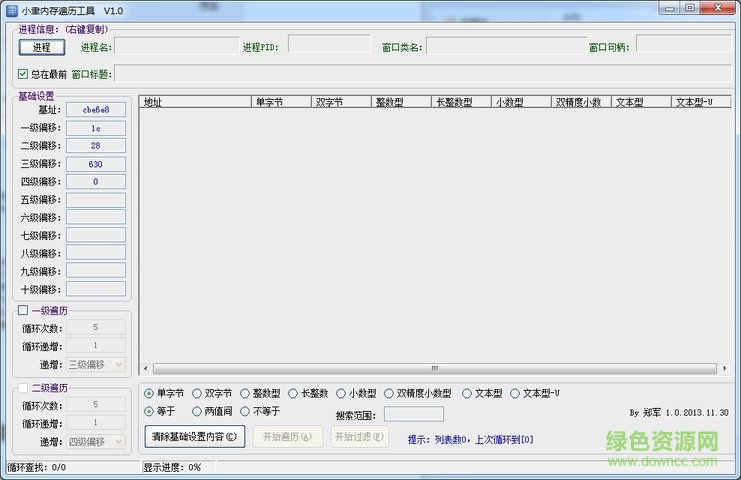
Task: Click the application icon in title bar
Action: pyautogui.click(x=12, y=10)
